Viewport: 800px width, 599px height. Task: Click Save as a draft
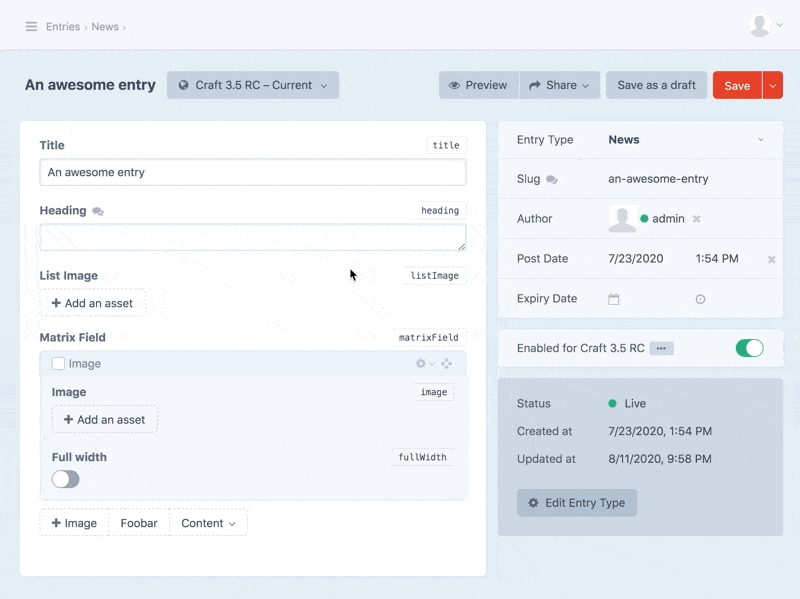coord(656,85)
